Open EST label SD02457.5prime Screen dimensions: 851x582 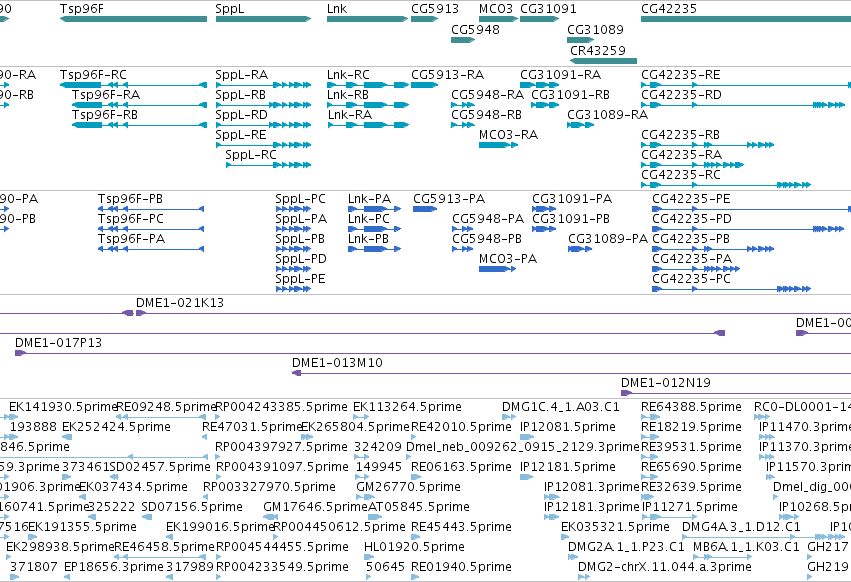pos(160,467)
